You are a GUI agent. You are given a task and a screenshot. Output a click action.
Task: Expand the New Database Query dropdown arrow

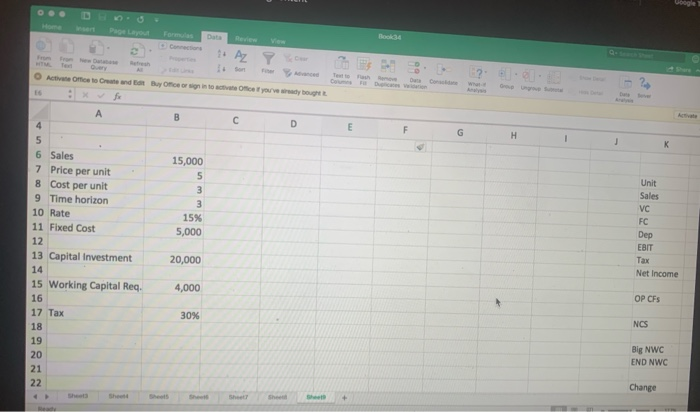point(108,47)
